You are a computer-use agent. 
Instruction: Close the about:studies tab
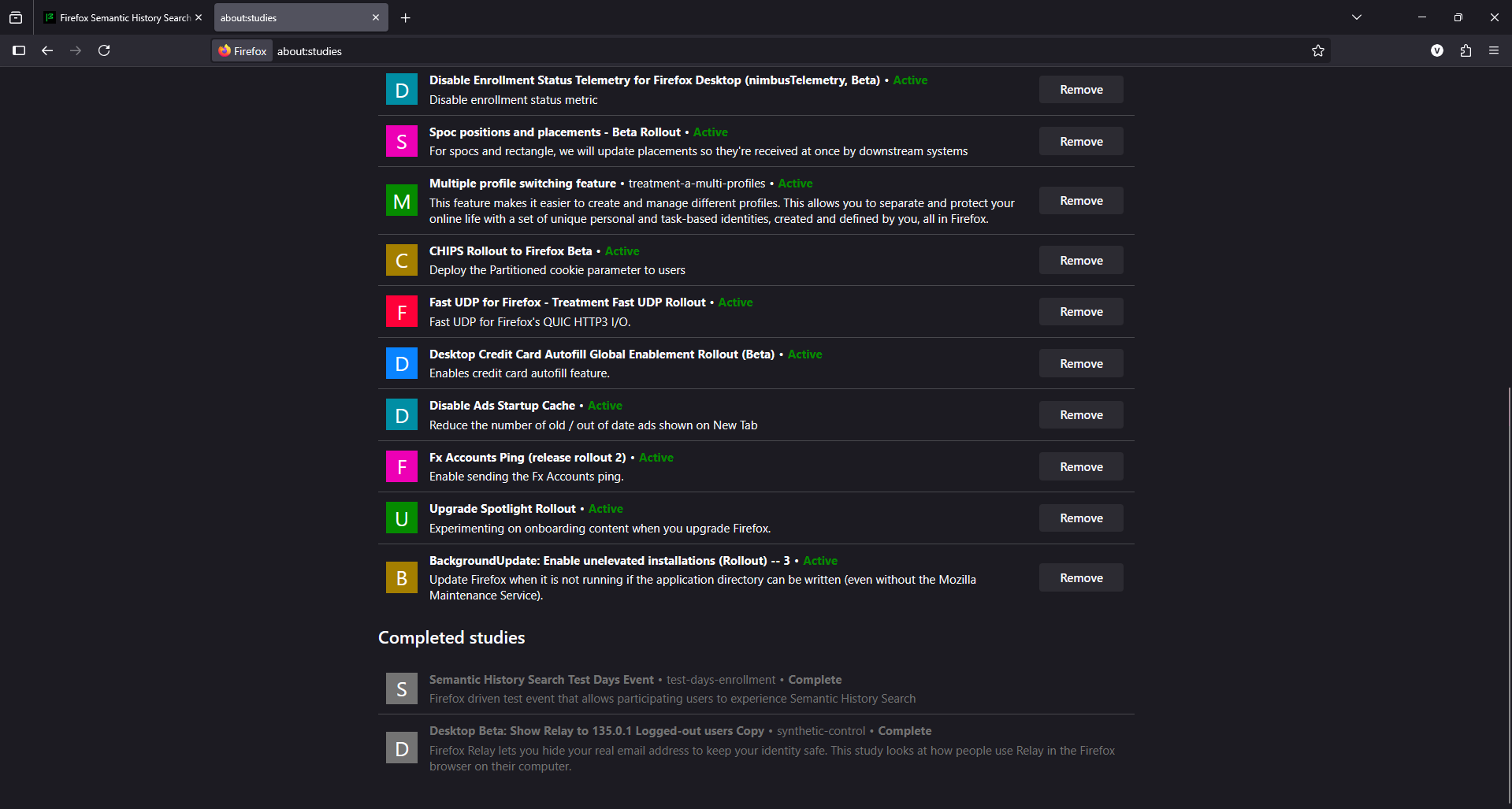[376, 17]
